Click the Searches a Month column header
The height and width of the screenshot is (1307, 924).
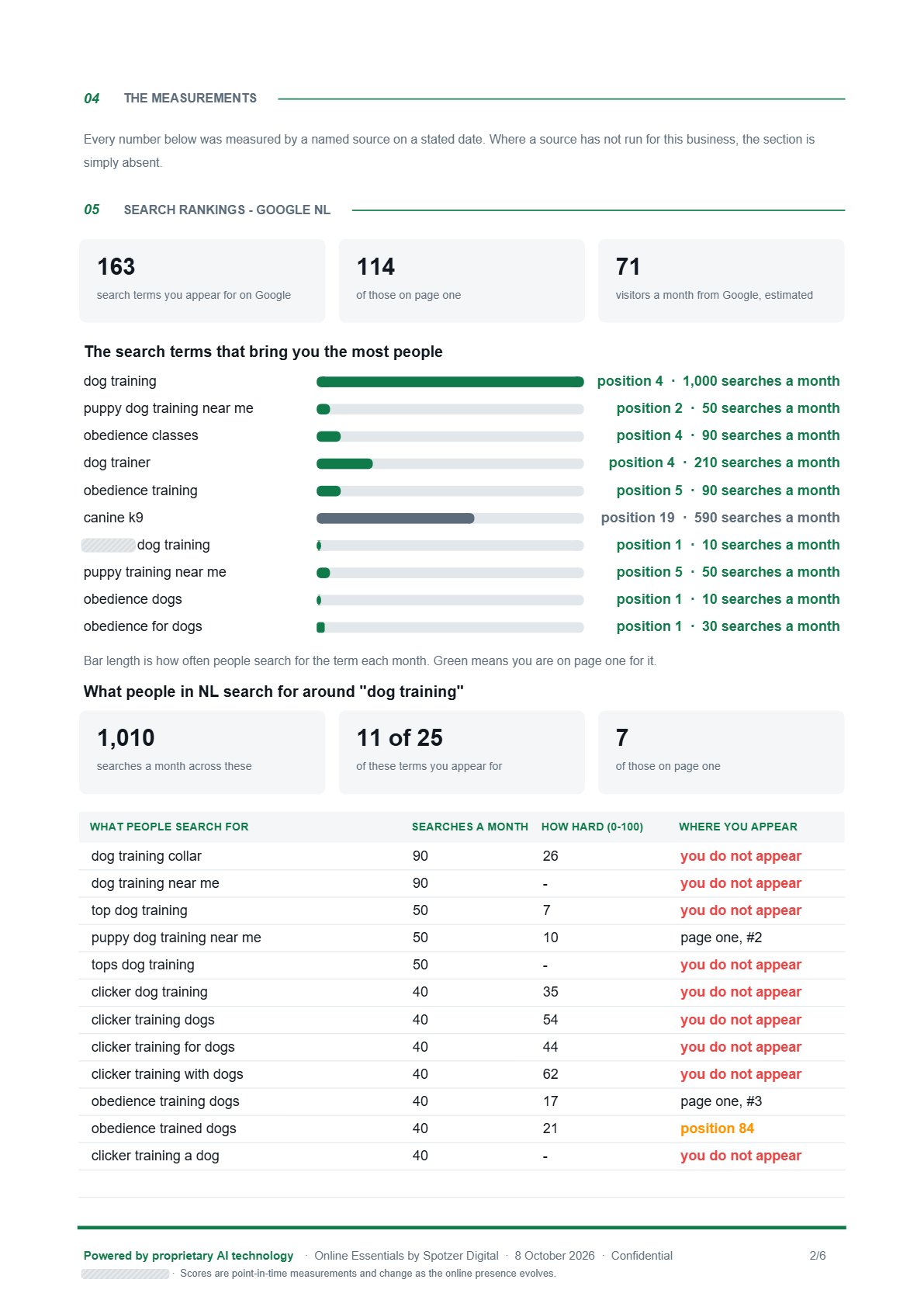[470, 827]
